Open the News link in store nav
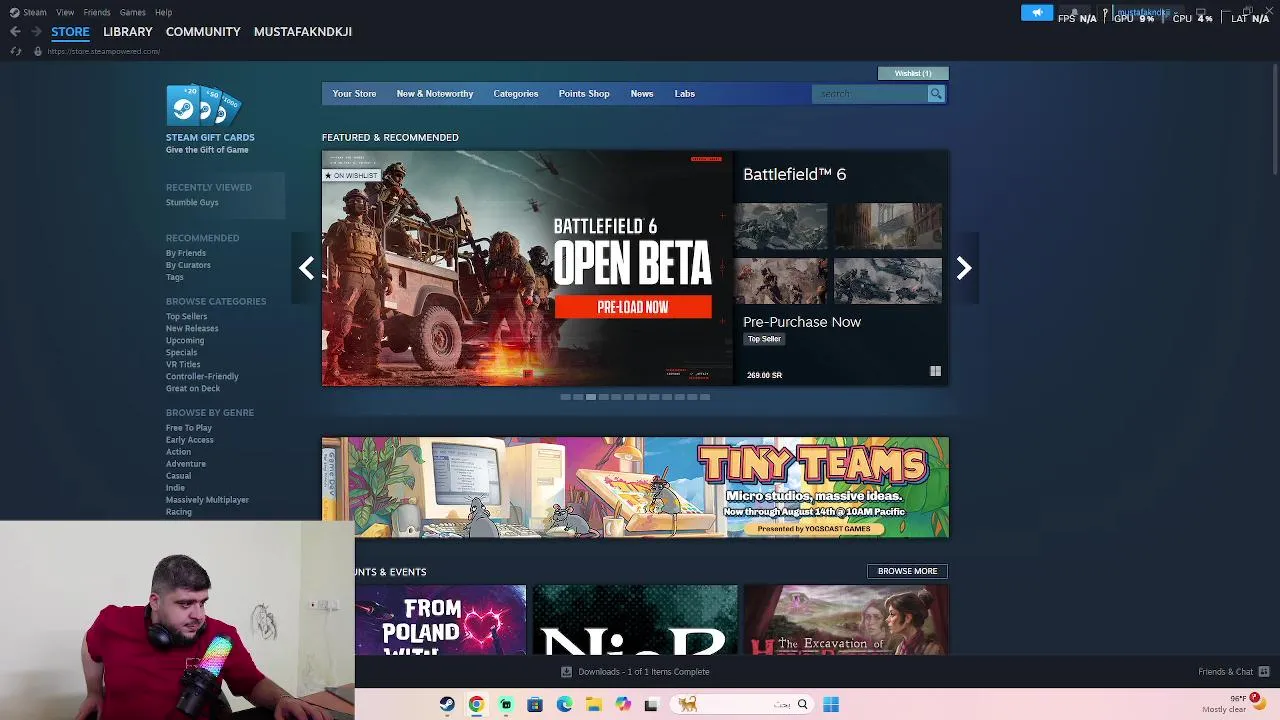Screen dimensions: 1280x720 [x=642, y=94]
